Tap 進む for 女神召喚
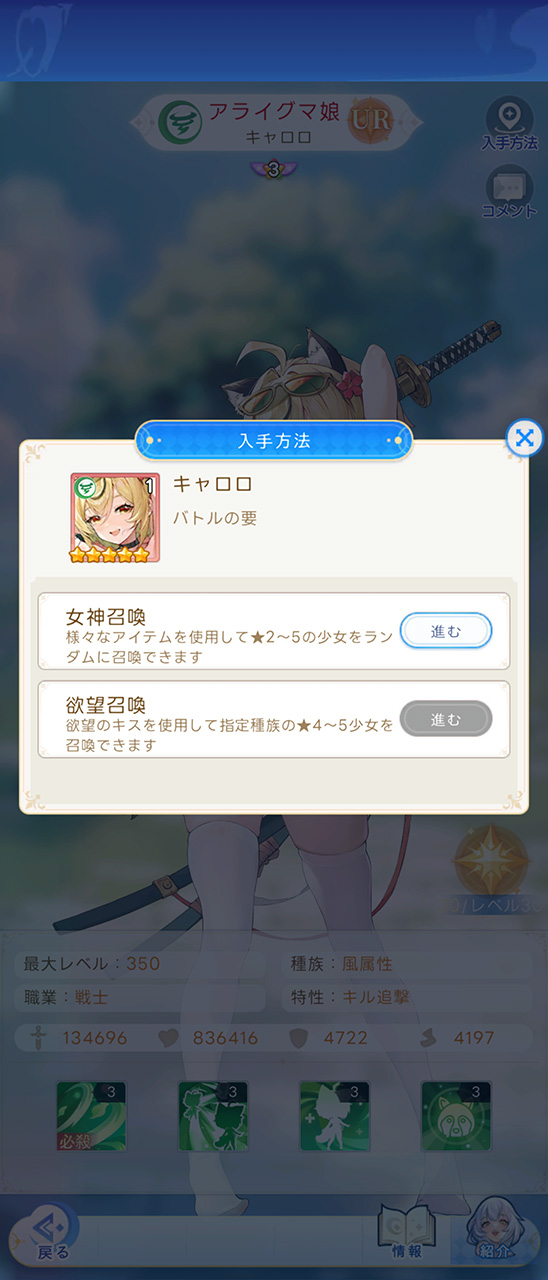This screenshot has height=1280, width=548. coord(446,631)
